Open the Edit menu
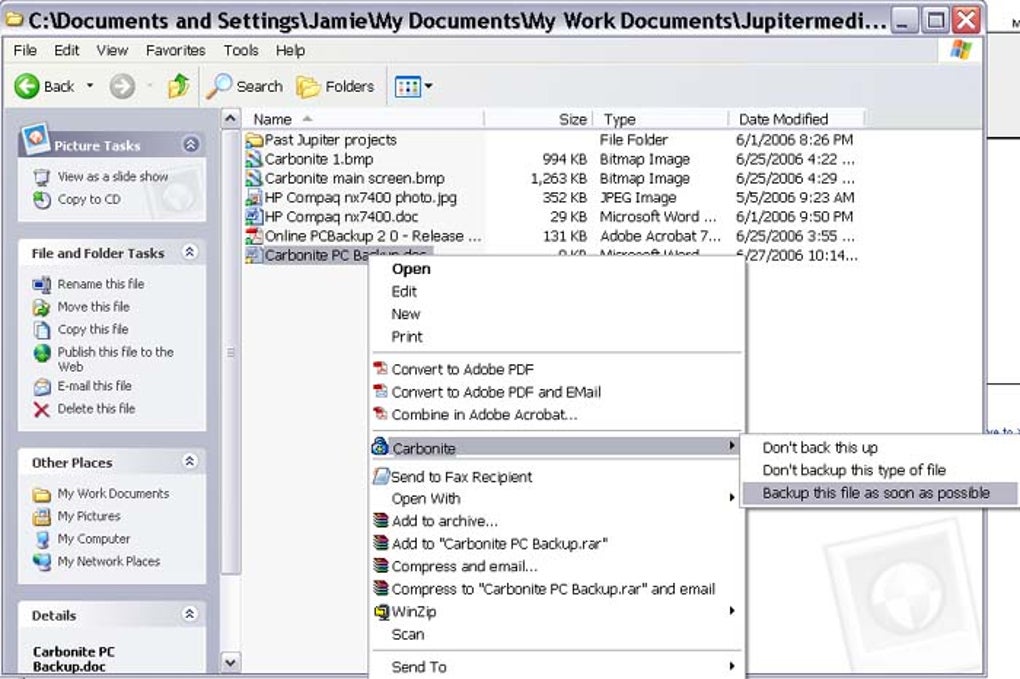The image size is (1020, 679). coord(66,50)
